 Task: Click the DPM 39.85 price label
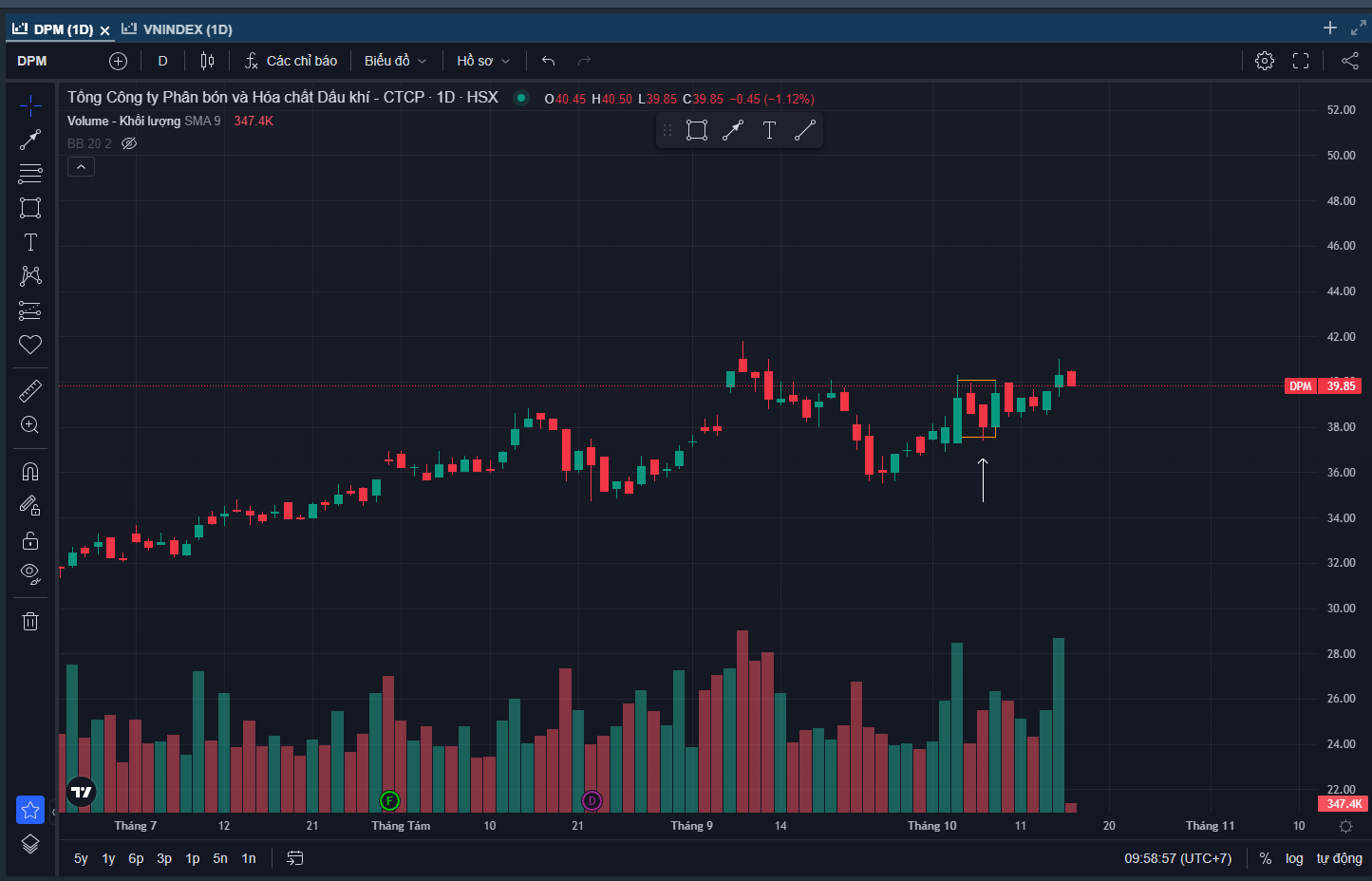1323,385
